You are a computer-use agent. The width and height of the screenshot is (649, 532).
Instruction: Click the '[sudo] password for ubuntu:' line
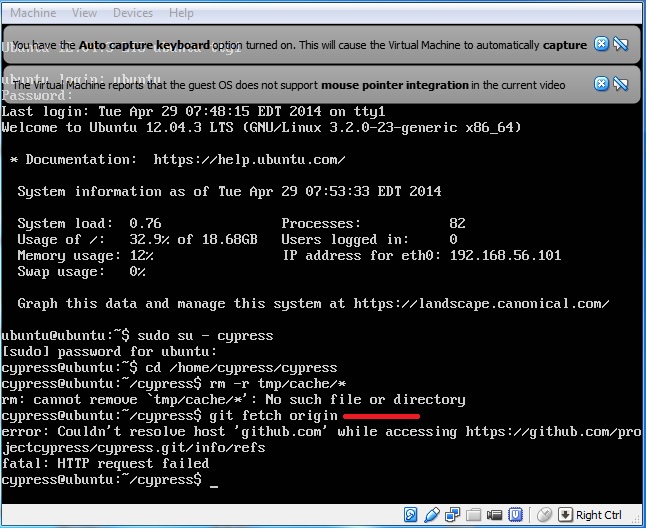click(x=109, y=352)
